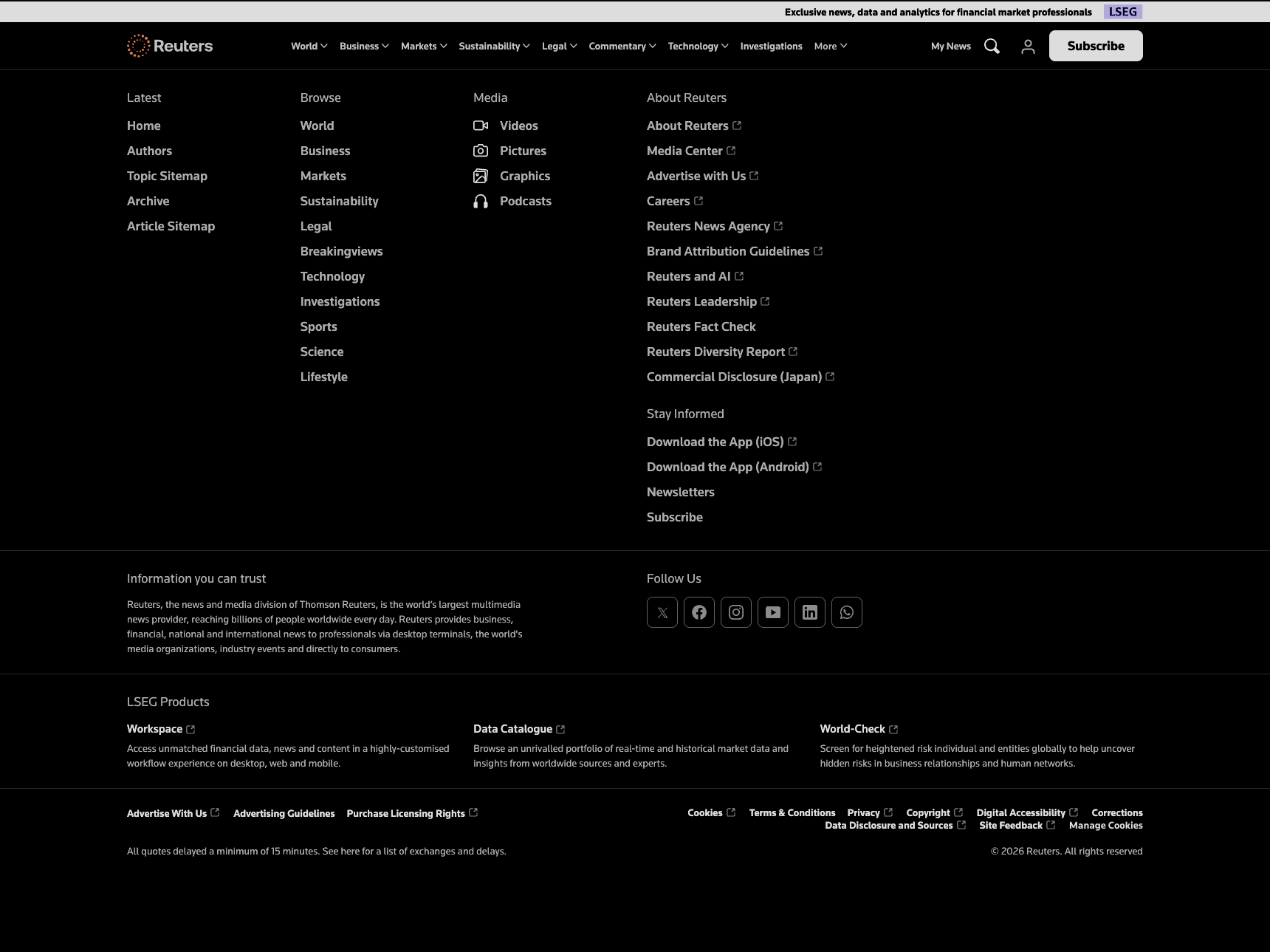This screenshot has width=1270, height=952.
Task: Open the X (Twitter) social icon
Action: point(662,612)
